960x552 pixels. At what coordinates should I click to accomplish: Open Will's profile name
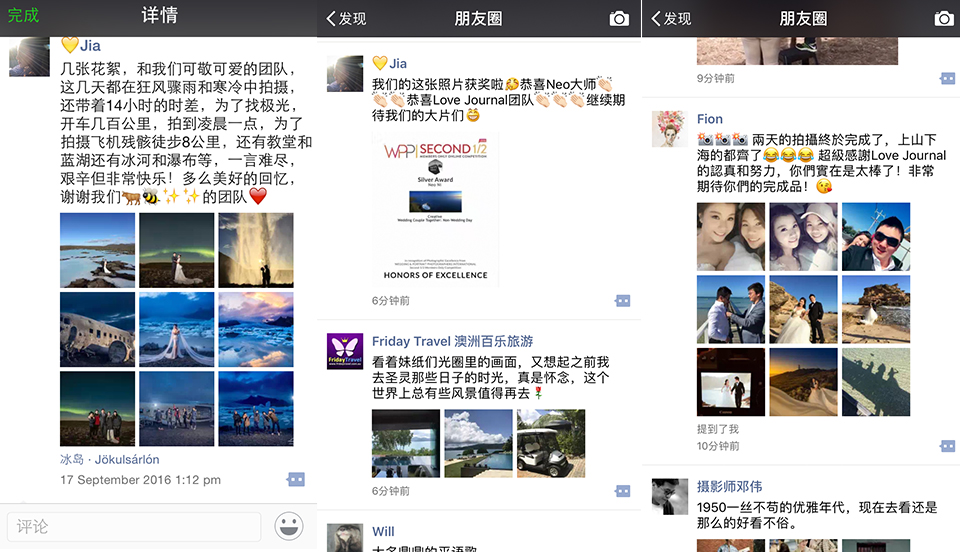(x=383, y=531)
